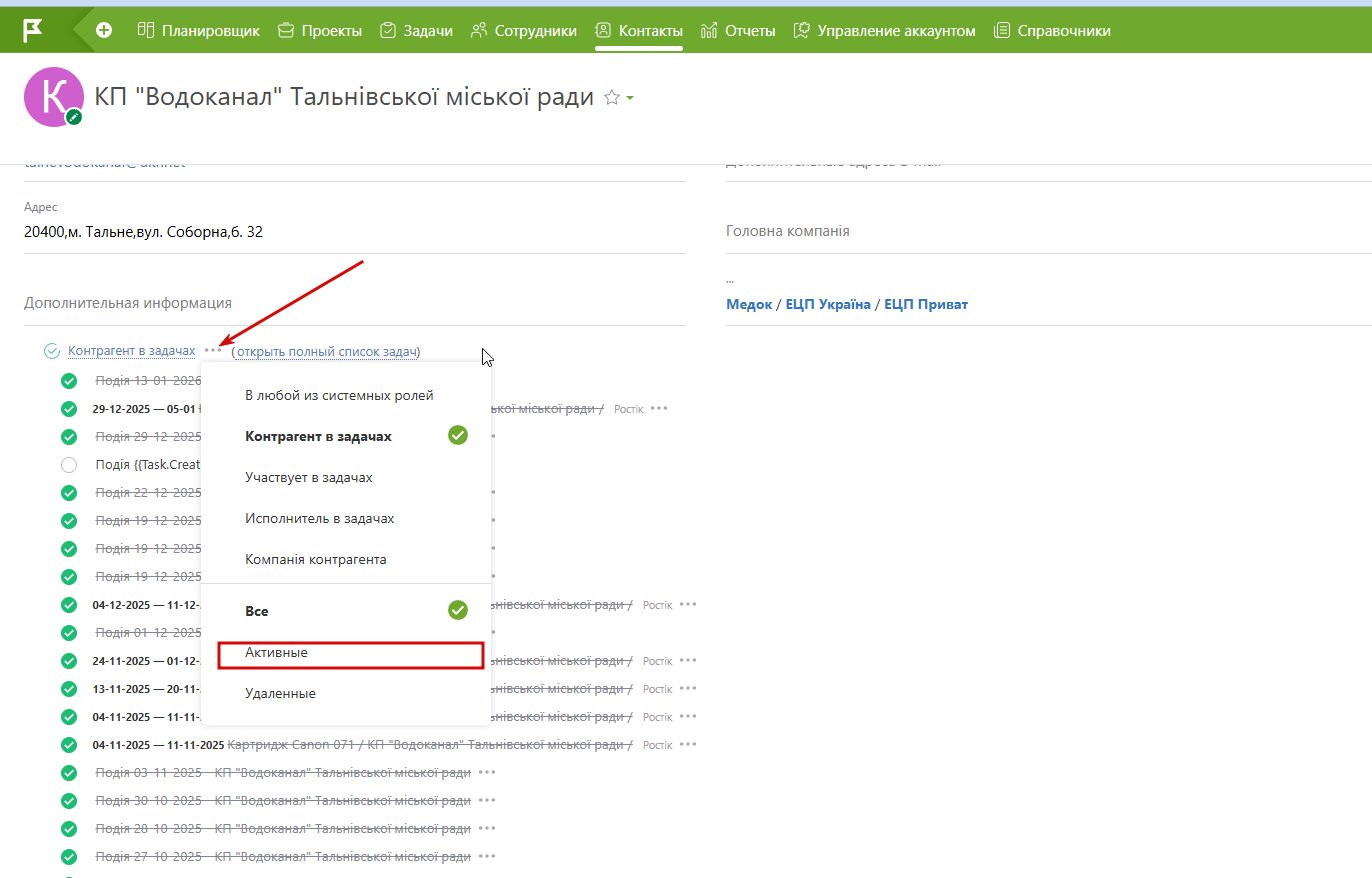
Task: Open three-dots menu for Подія 30-10-2025 row
Action: coord(487,801)
